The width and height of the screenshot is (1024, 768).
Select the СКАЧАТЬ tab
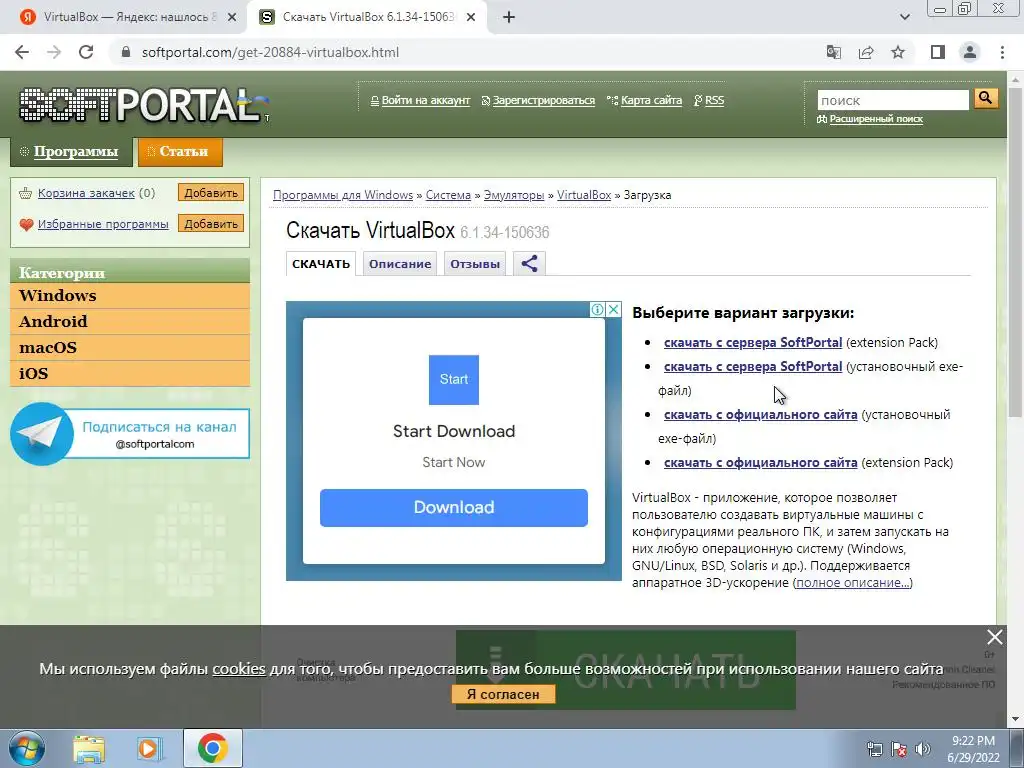point(321,264)
